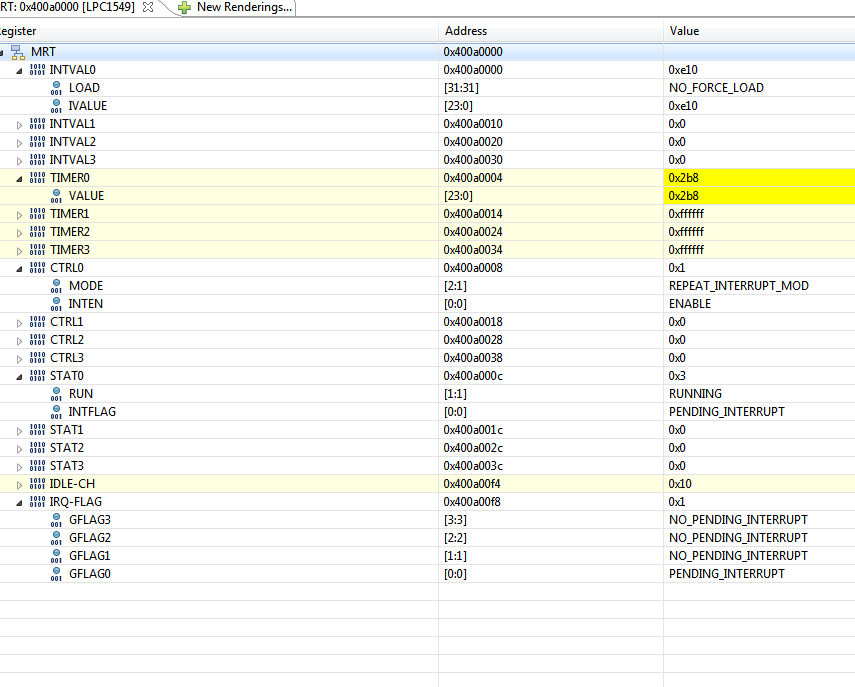Collapse the STAT0 register node

[x=20, y=376]
